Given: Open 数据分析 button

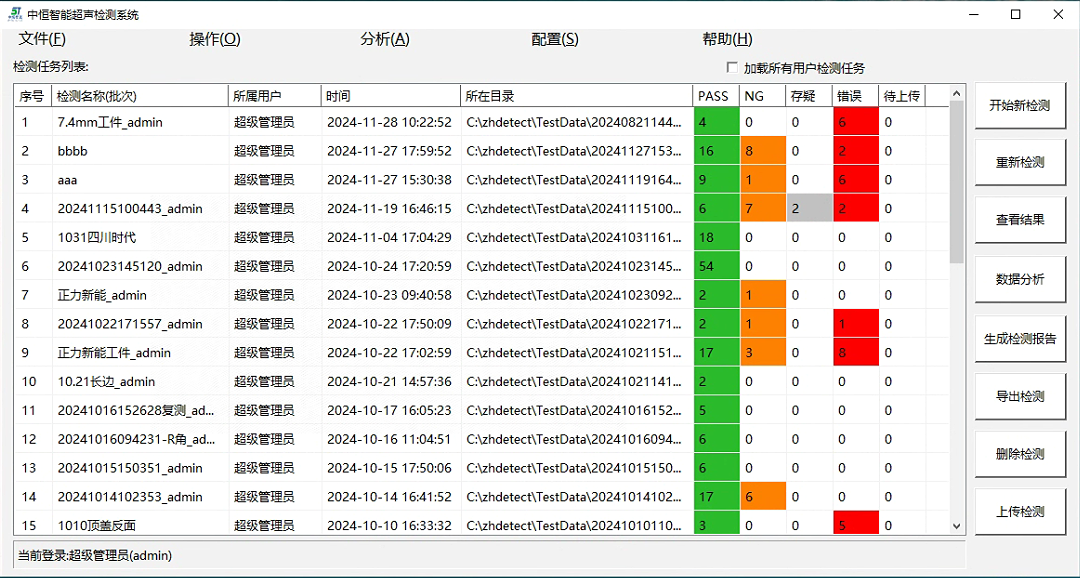Looking at the screenshot, I should tap(1020, 279).
